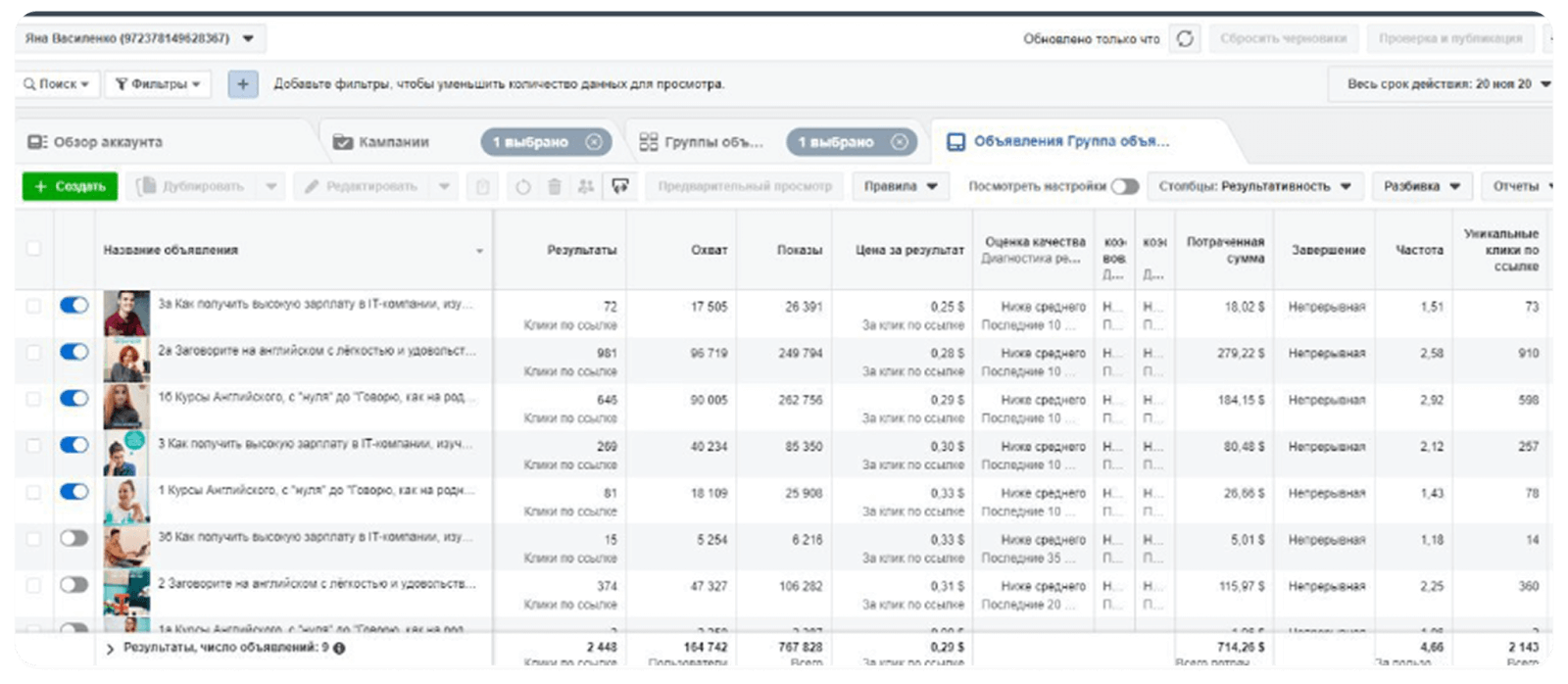Open the Правила dropdown
The width and height of the screenshot is (1568, 684).
(x=901, y=186)
